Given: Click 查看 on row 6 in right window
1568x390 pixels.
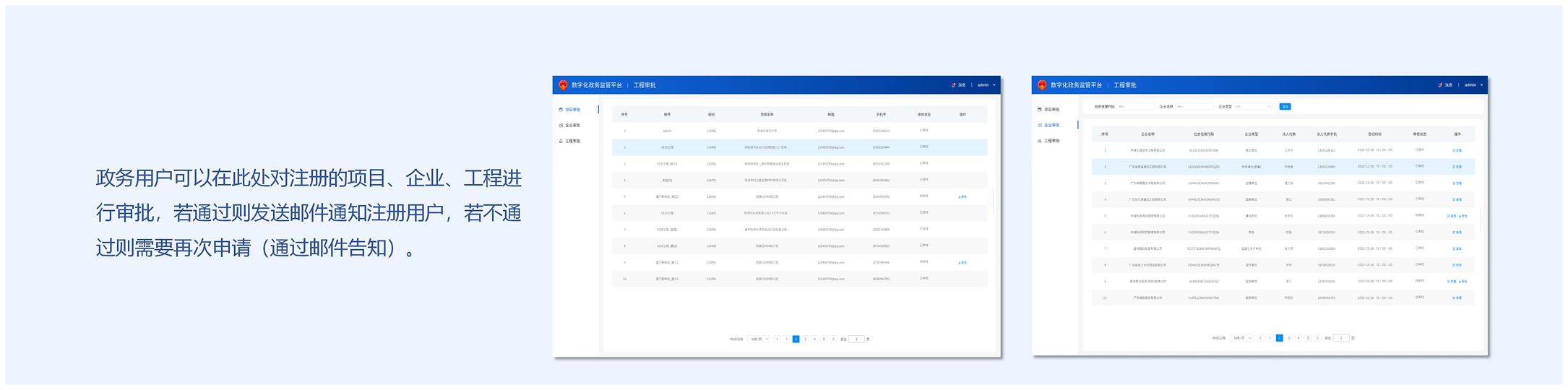Looking at the screenshot, I should pos(1457,233).
